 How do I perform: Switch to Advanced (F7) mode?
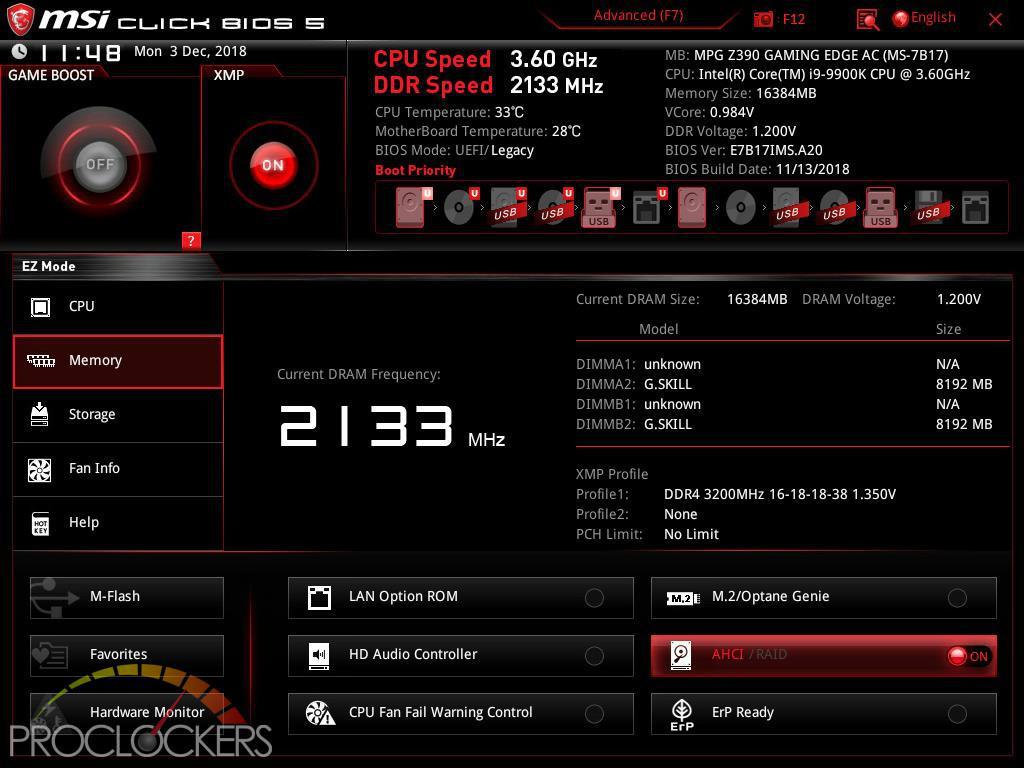pos(638,16)
